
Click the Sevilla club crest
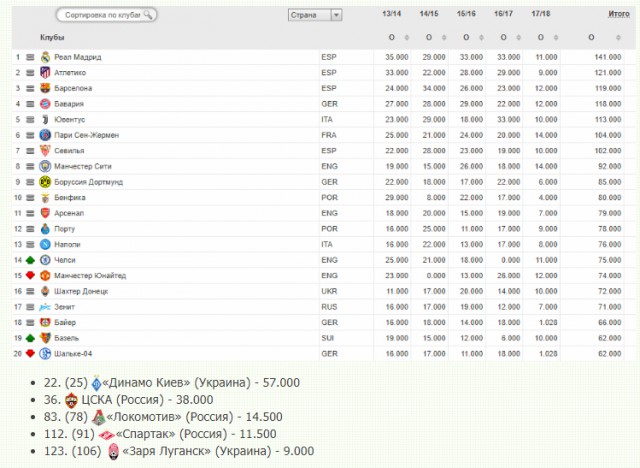[x=45, y=151]
